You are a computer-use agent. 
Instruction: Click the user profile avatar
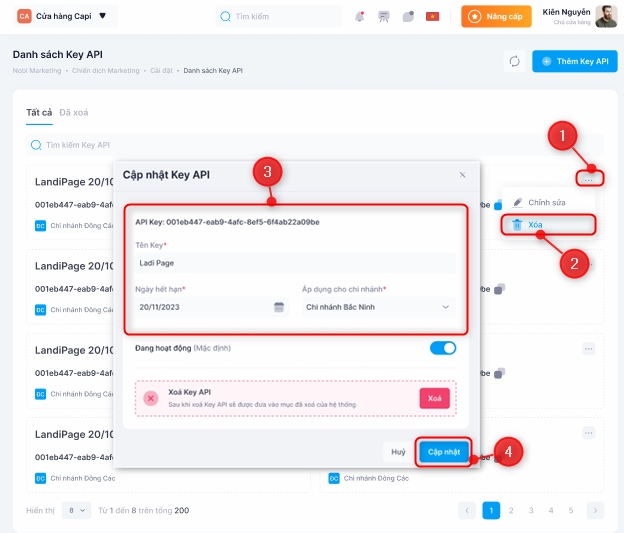[606, 16]
